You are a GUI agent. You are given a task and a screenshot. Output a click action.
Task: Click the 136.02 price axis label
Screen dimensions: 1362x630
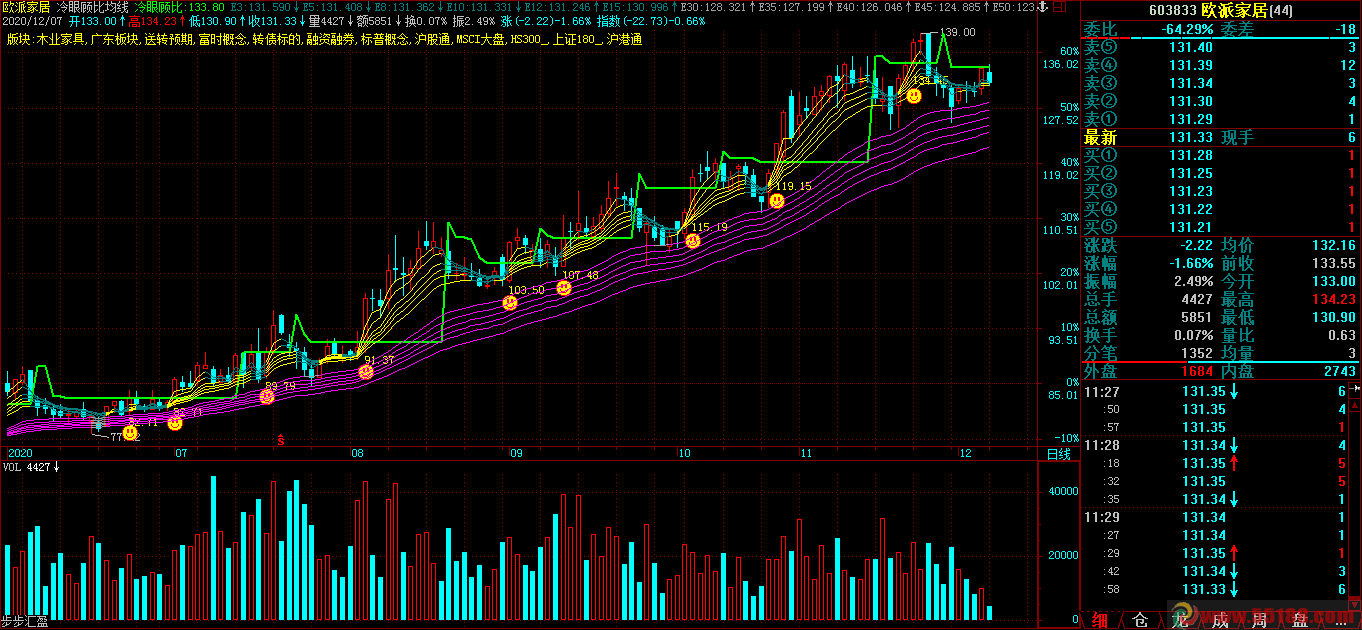click(x=1059, y=64)
